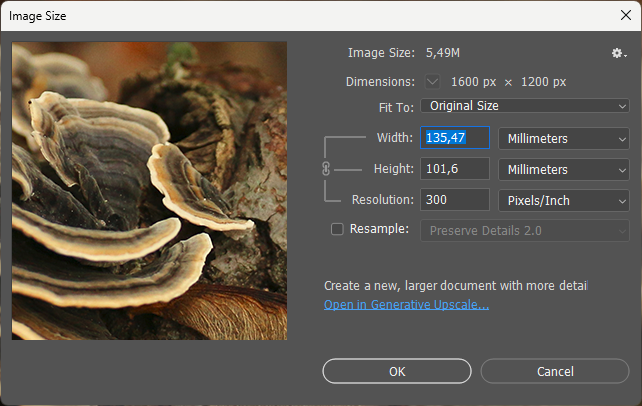642x406 pixels.
Task: Expand the Dimensions unit chevron
Action: click(x=432, y=81)
